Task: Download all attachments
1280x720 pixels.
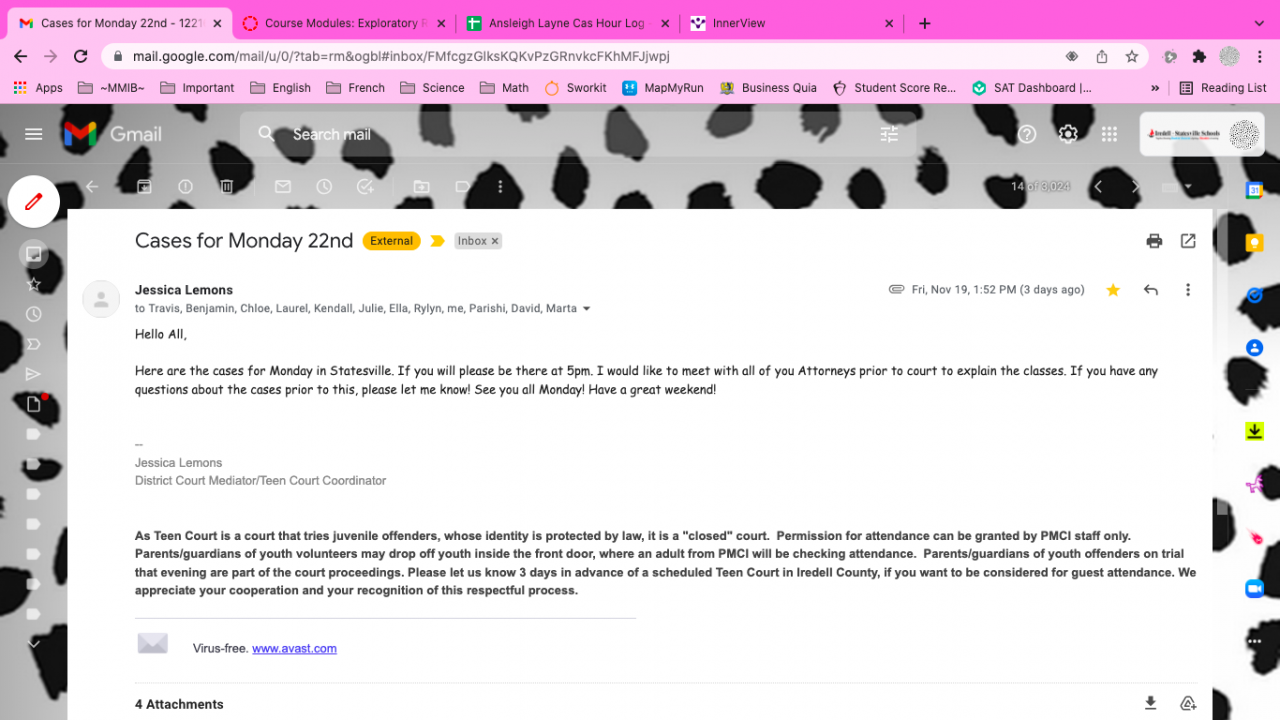Action: (x=1151, y=703)
